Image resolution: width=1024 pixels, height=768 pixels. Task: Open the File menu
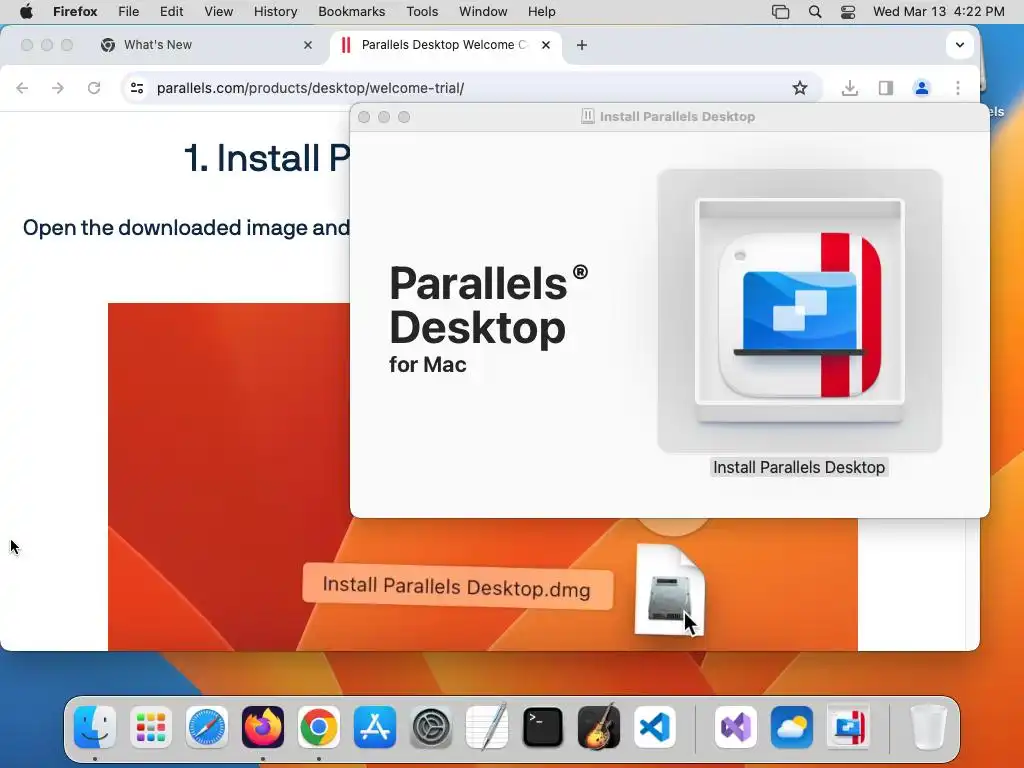[129, 11]
